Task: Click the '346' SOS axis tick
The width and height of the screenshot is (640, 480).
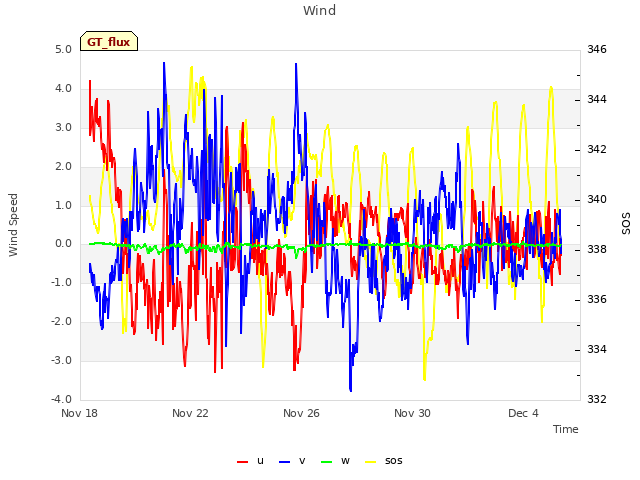Action: [597, 49]
